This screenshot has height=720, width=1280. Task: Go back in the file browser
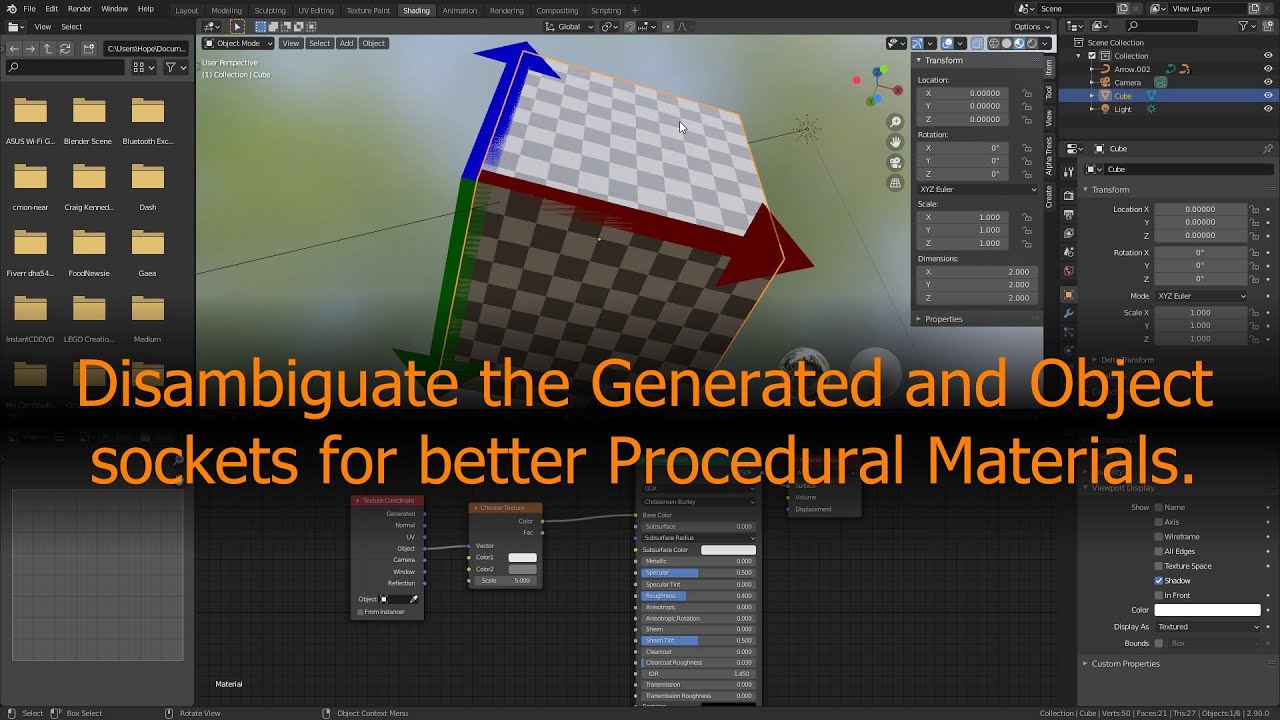pos(14,48)
